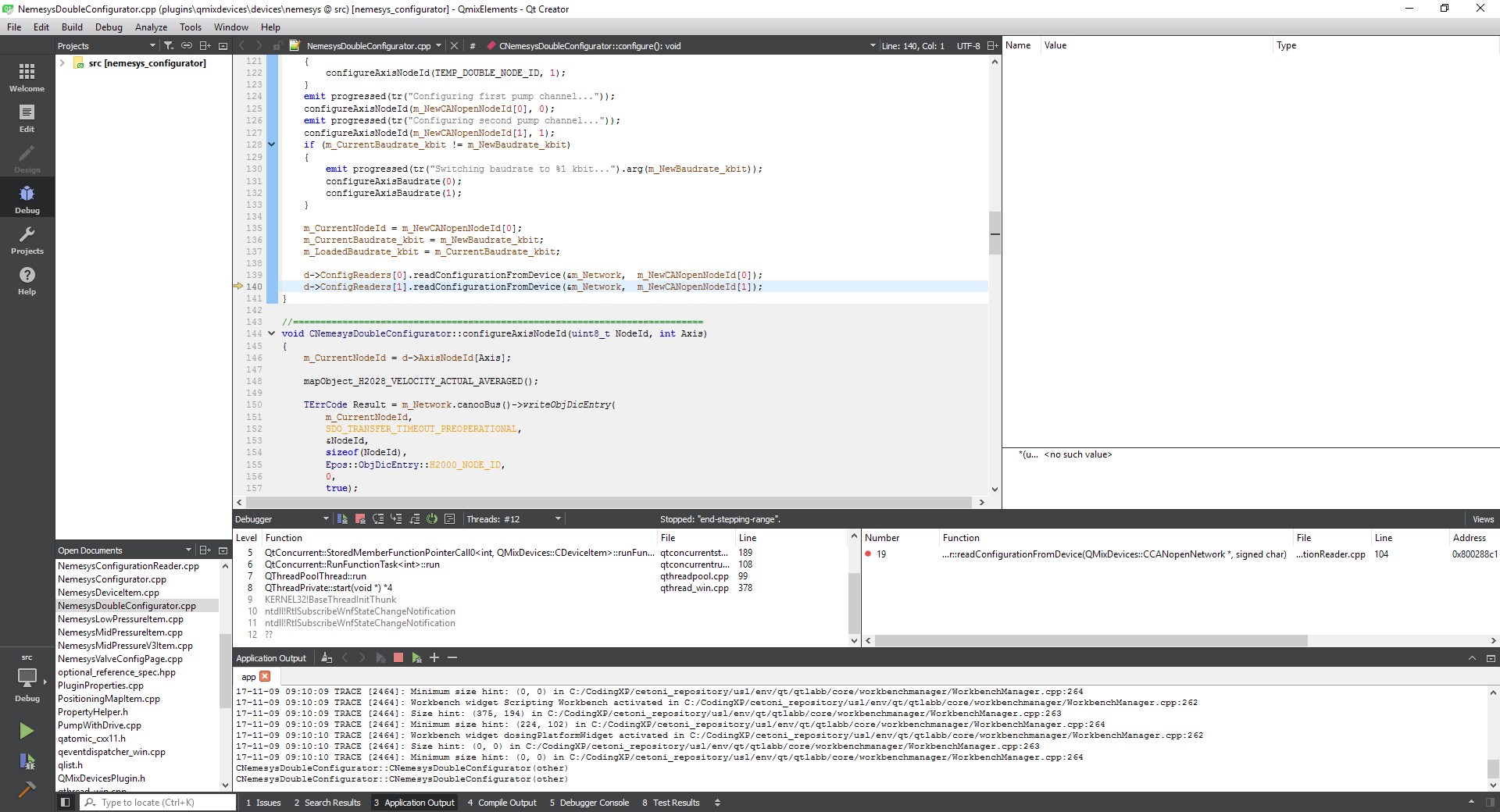Click the Application Output vertical scrollbar thumb
Screen dimensions: 1500x812
point(1493,769)
